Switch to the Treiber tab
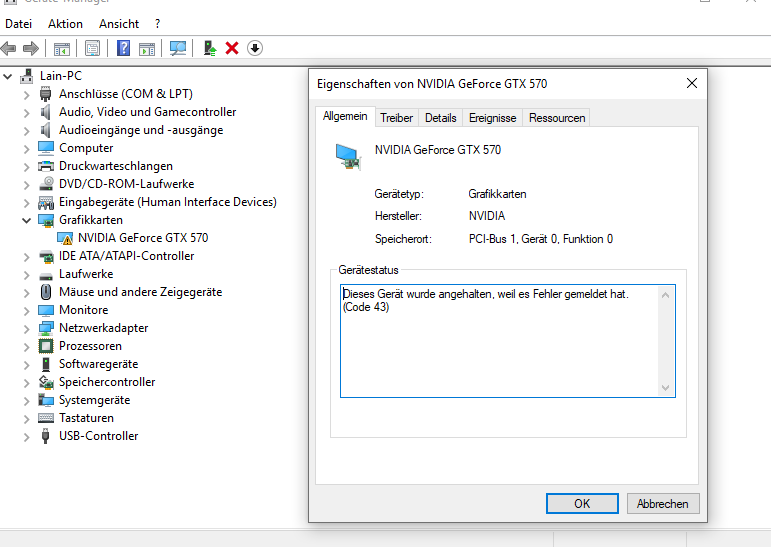771x547 pixels. [396, 118]
